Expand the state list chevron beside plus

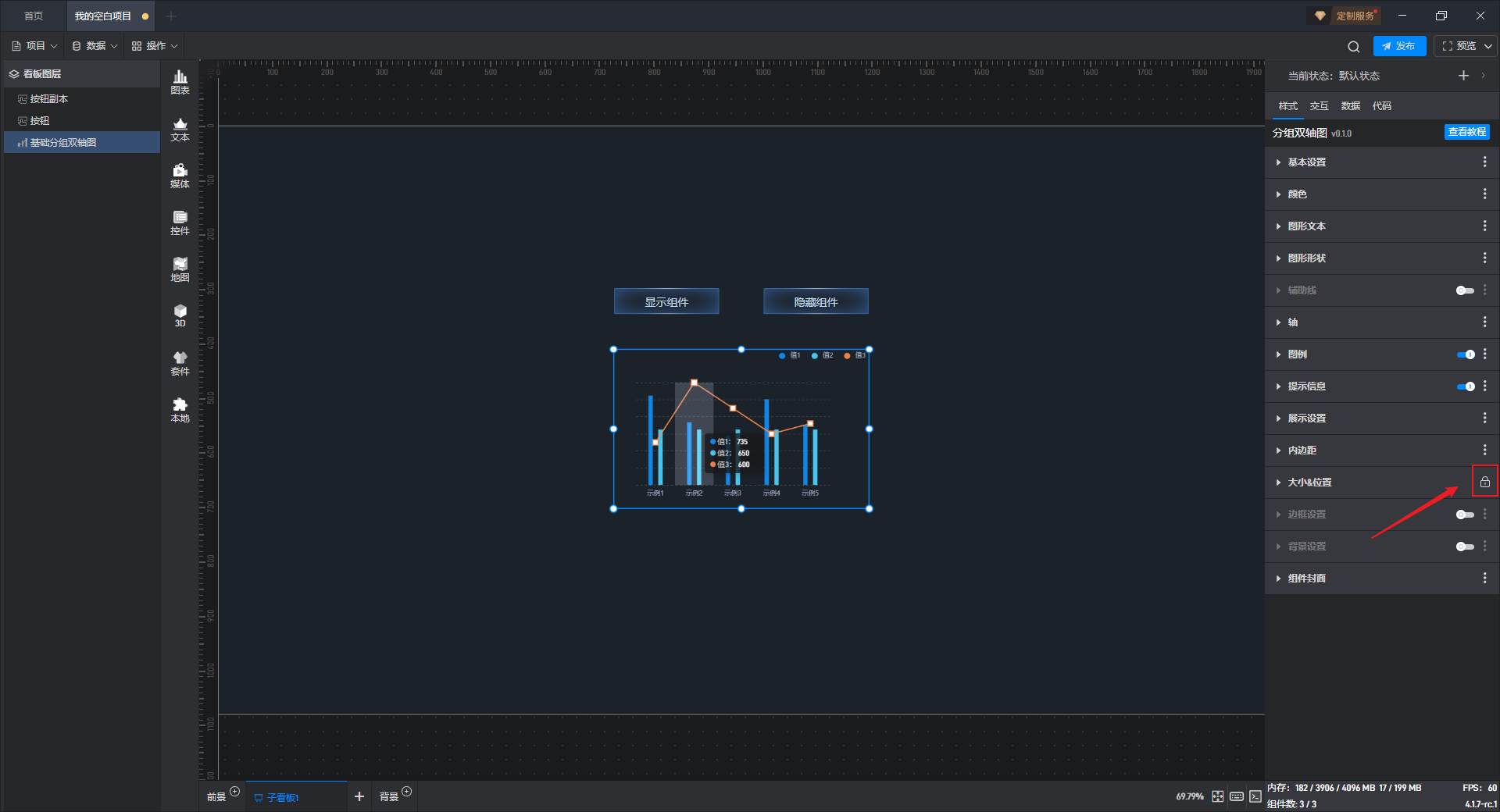(1484, 76)
